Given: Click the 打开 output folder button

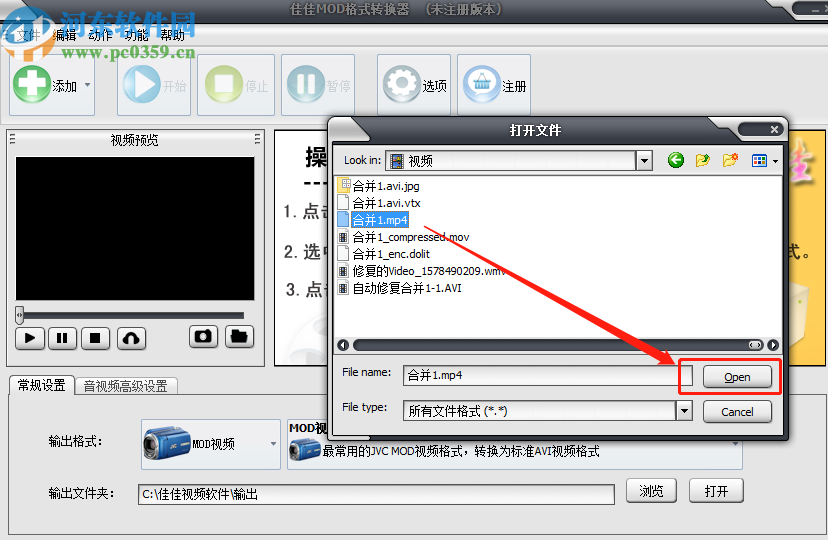Looking at the screenshot, I should 716,491.
